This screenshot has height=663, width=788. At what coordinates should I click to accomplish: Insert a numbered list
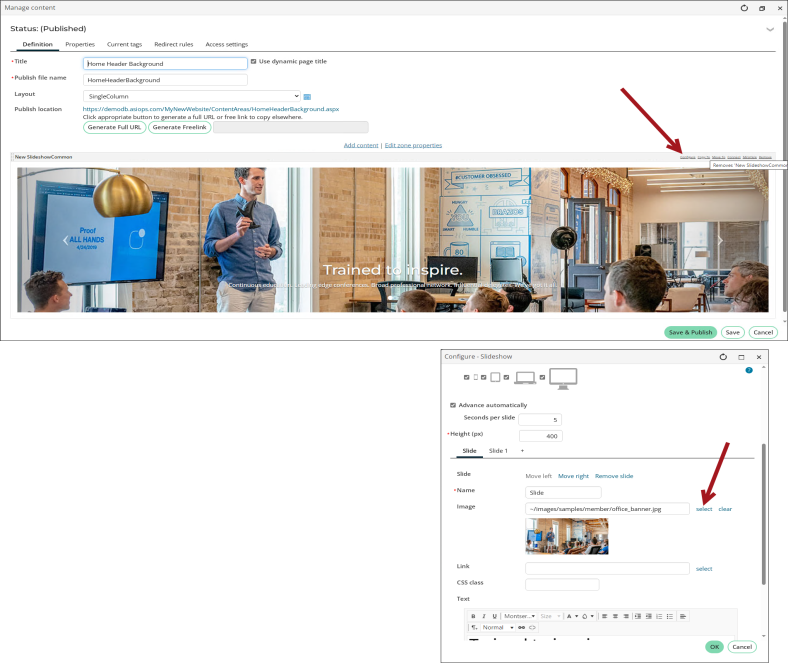tap(659, 616)
